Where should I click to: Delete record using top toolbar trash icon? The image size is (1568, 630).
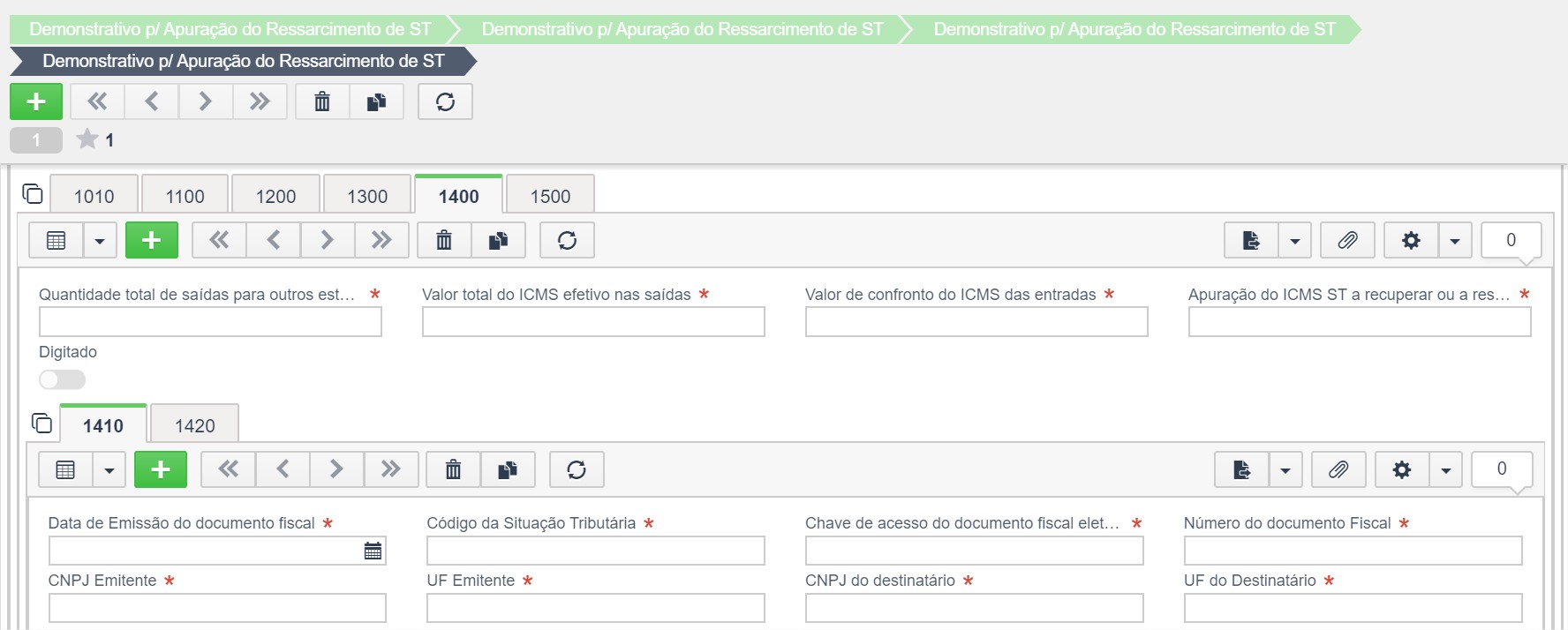pos(322,101)
